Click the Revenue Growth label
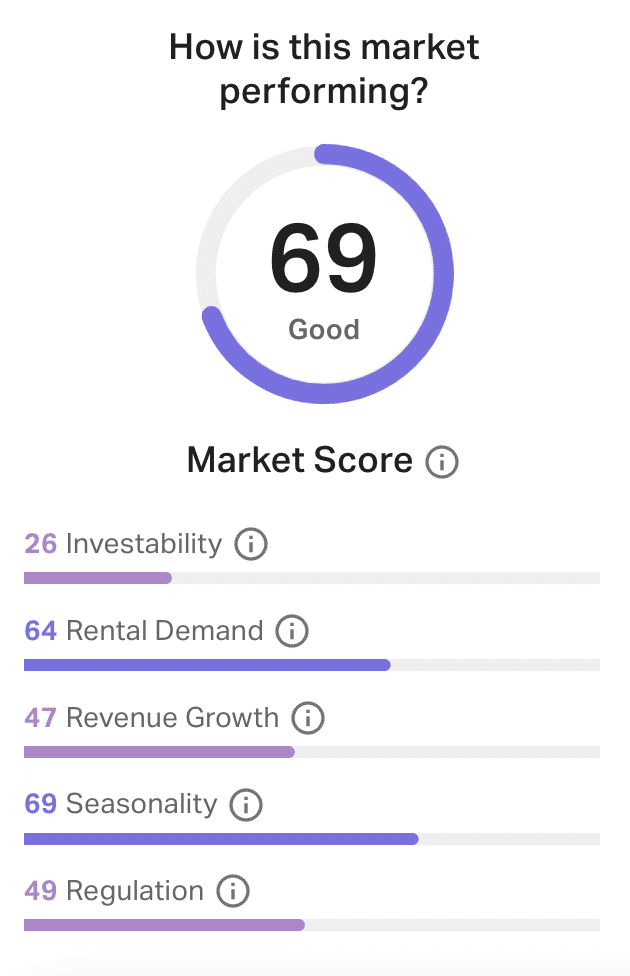630x976 pixels. click(172, 718)
